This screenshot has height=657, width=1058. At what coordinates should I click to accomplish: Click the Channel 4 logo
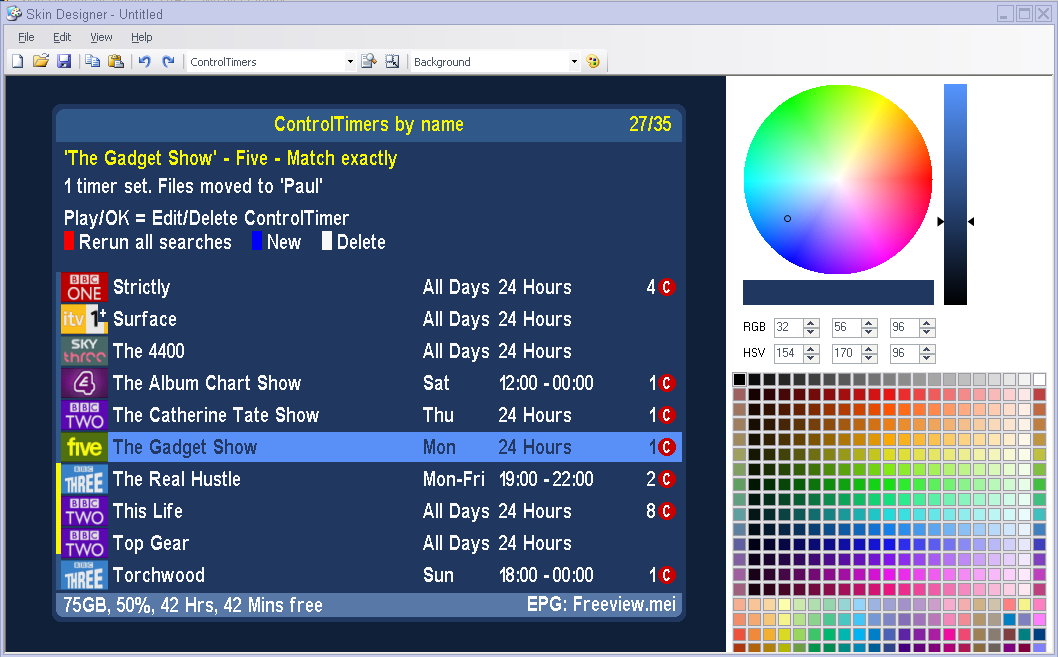[84, 383]
